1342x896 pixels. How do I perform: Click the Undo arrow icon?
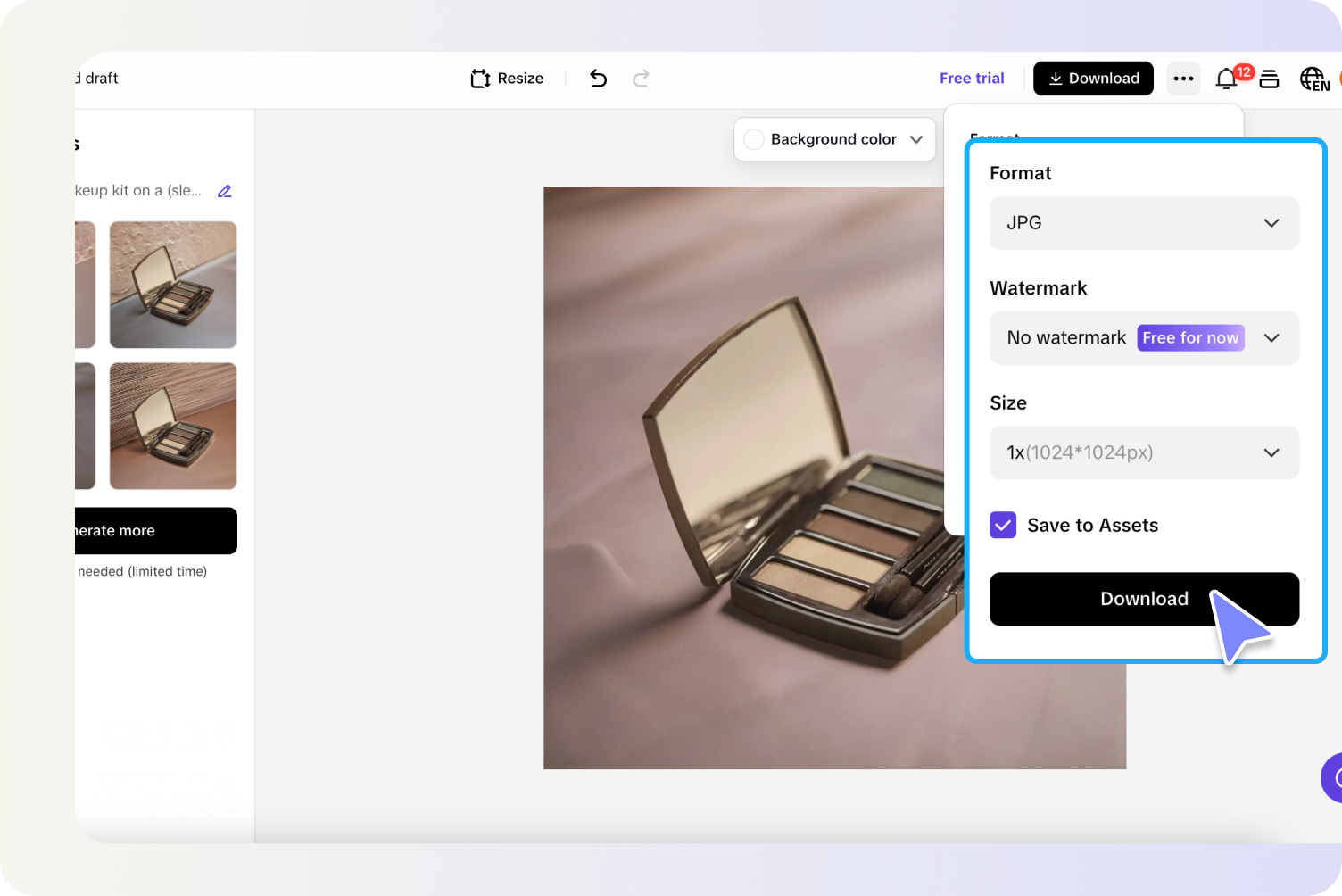pos(598,79)
